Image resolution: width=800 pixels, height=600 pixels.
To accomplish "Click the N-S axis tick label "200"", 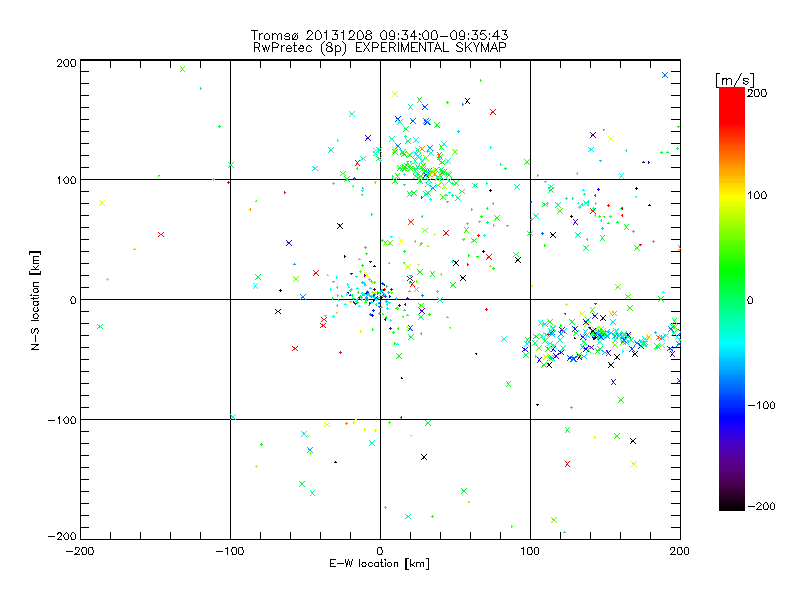I will (66, 63).
